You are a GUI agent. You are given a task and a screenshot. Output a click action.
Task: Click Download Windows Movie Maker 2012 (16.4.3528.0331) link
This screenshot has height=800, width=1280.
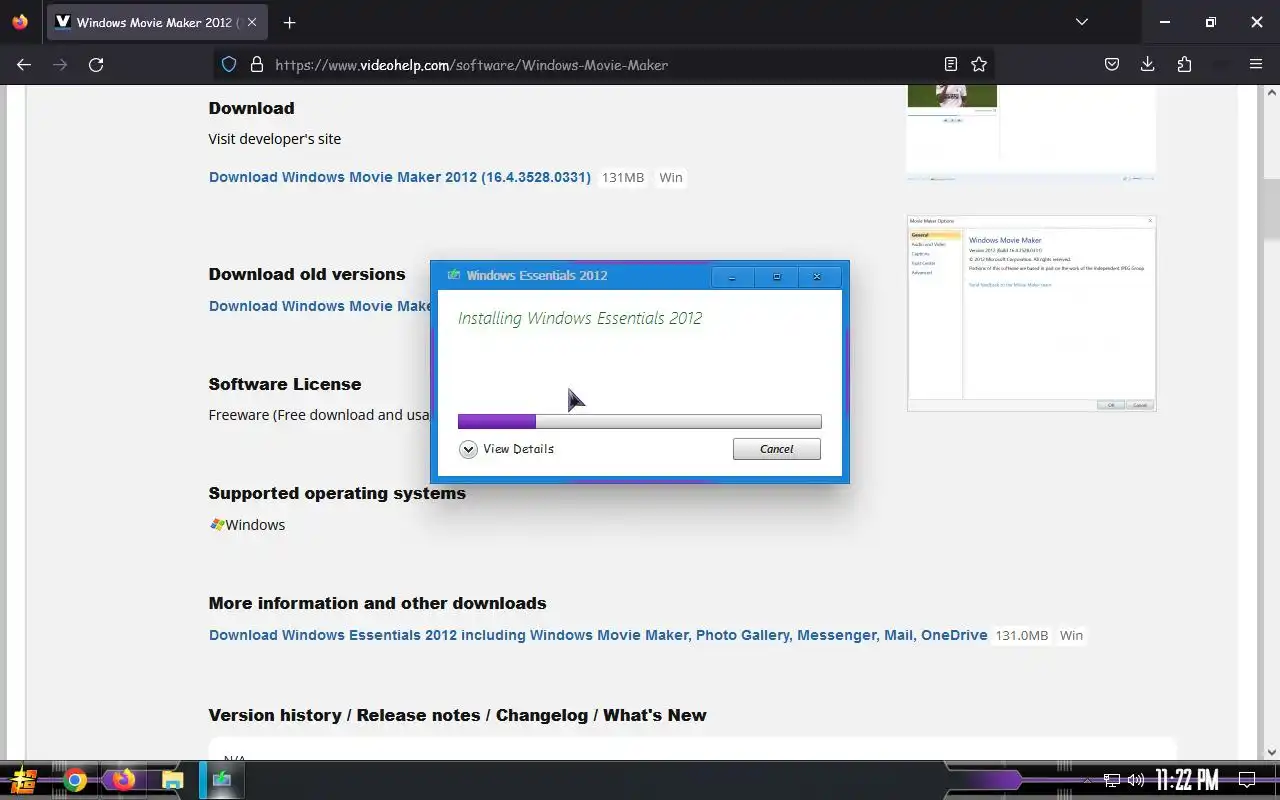400,177
